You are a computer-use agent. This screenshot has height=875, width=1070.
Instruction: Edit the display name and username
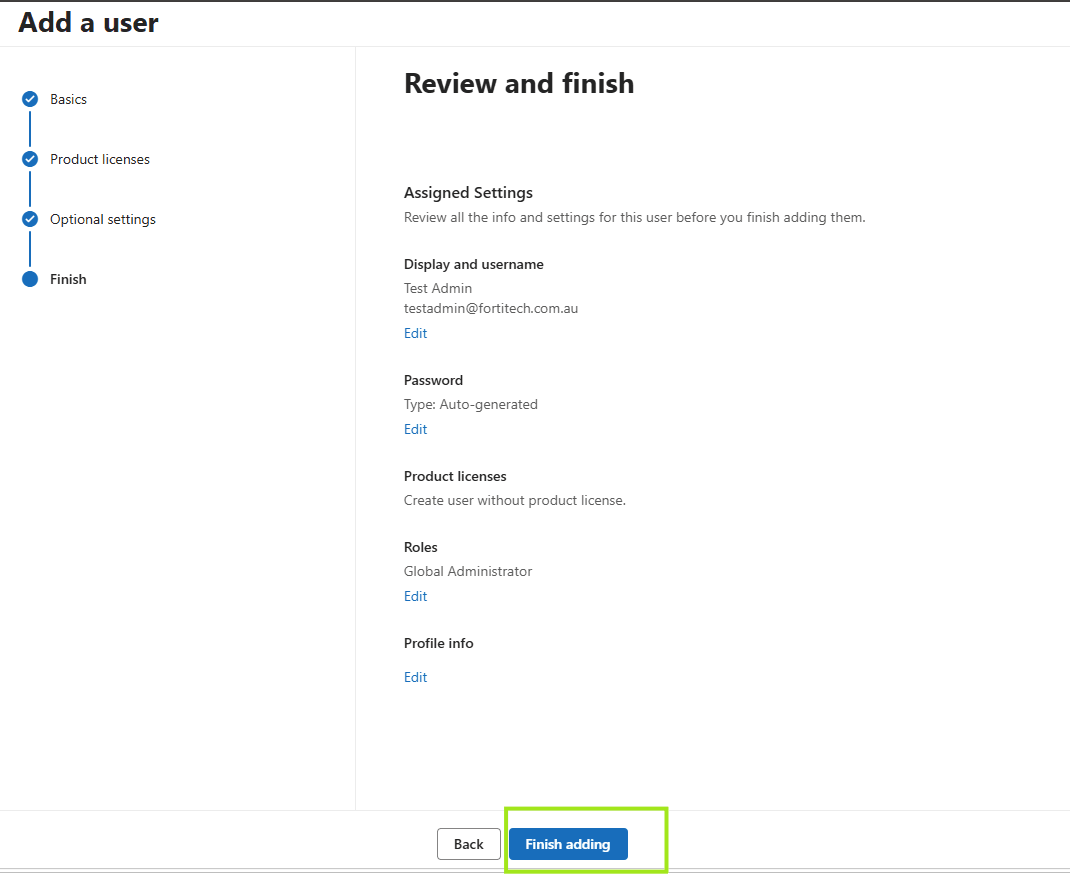pos(416,333)
